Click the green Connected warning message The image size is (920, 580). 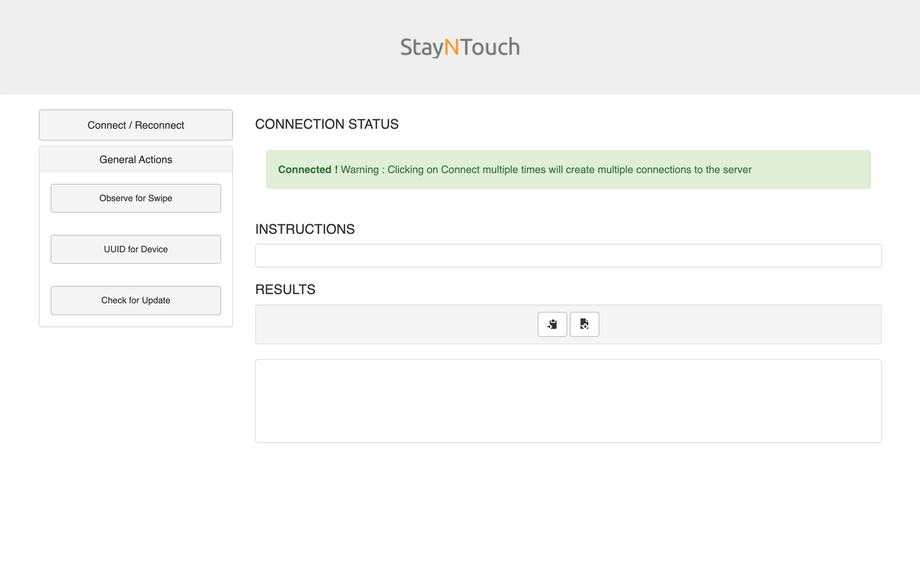click(x=568, y=169)
